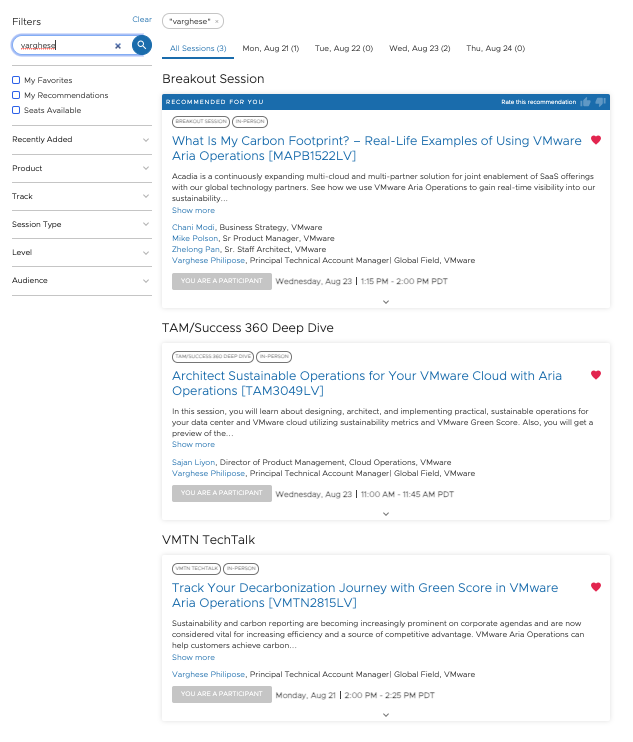Give thumbs up to the recommendation
The height and width of the screenshot is (742, 633).
click(586, 102)
